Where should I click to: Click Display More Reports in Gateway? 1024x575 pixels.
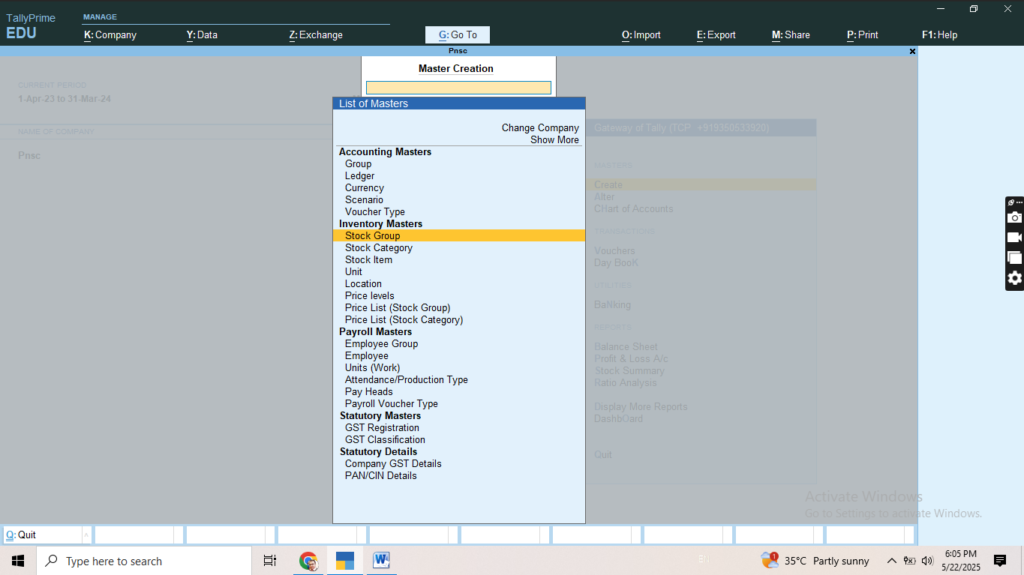click(x=641, y=407)
